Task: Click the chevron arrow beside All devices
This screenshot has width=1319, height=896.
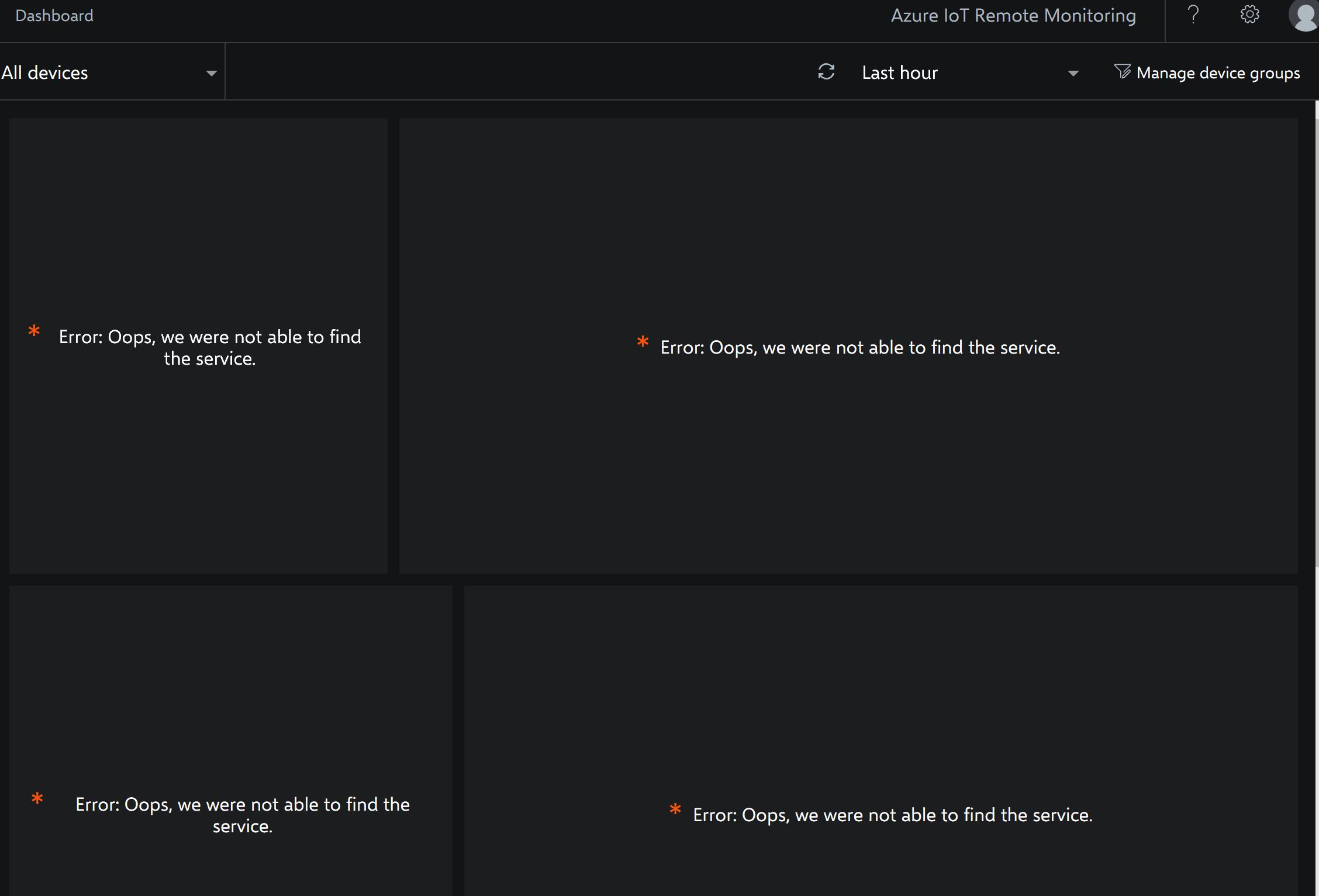Action: (x=210, y=74)
